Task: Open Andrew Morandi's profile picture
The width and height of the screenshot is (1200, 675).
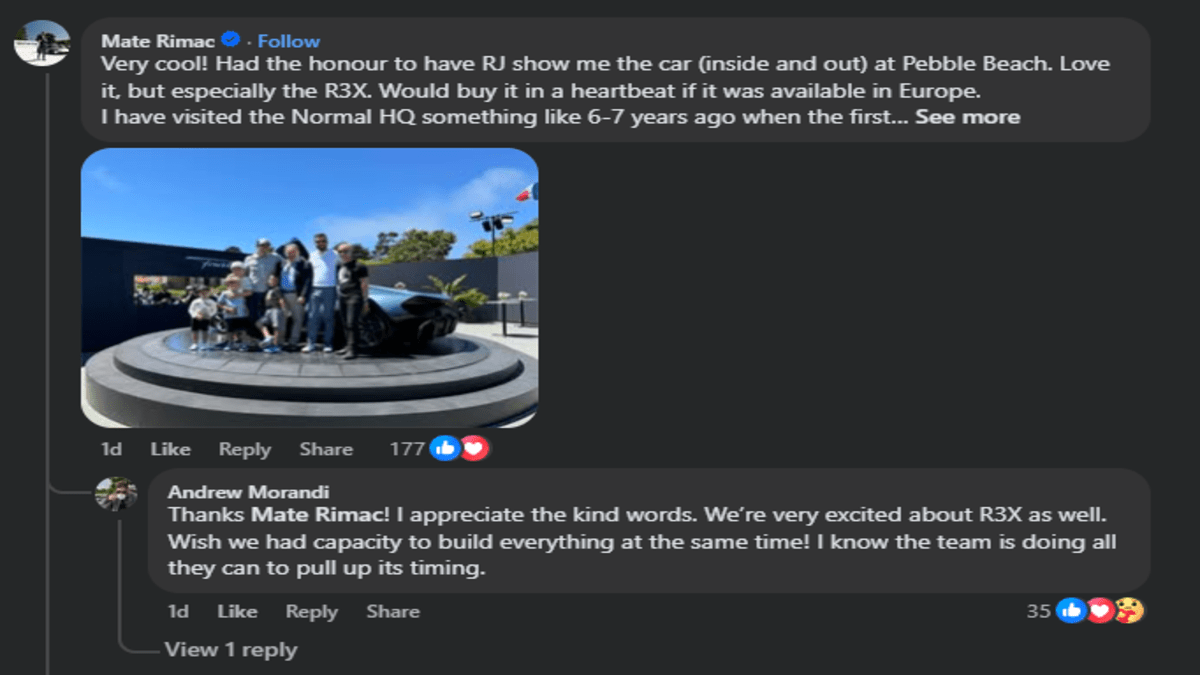Action: (116, 493)
